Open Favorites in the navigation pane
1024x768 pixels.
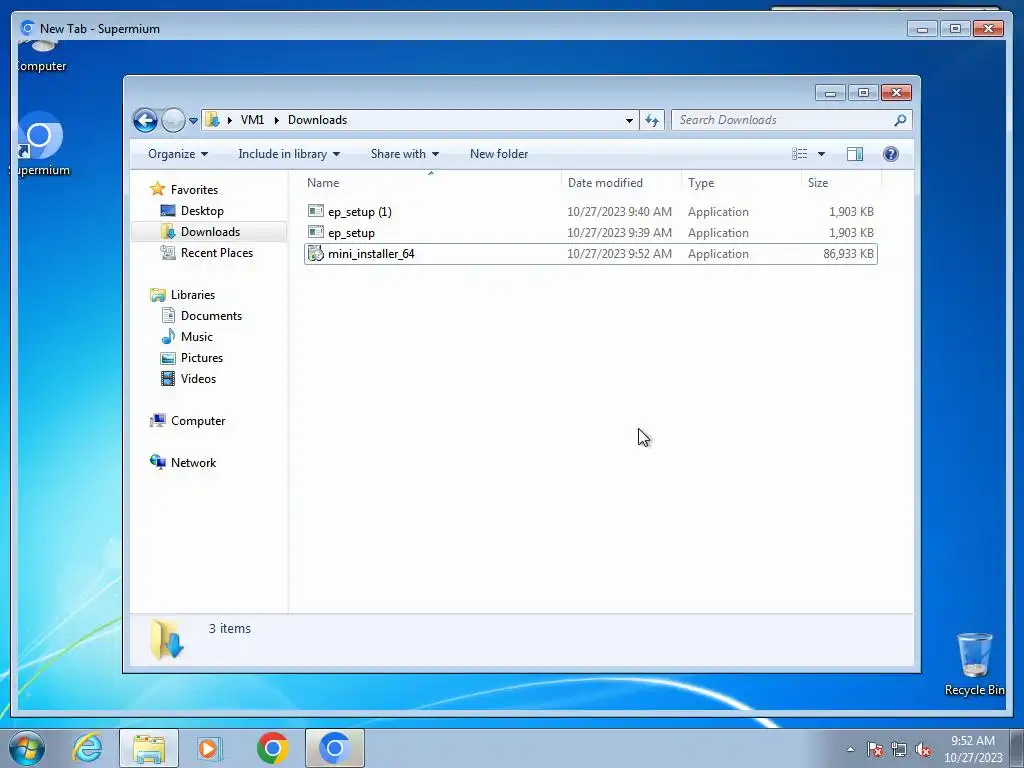pyautogui.click(x=194, y=190)
